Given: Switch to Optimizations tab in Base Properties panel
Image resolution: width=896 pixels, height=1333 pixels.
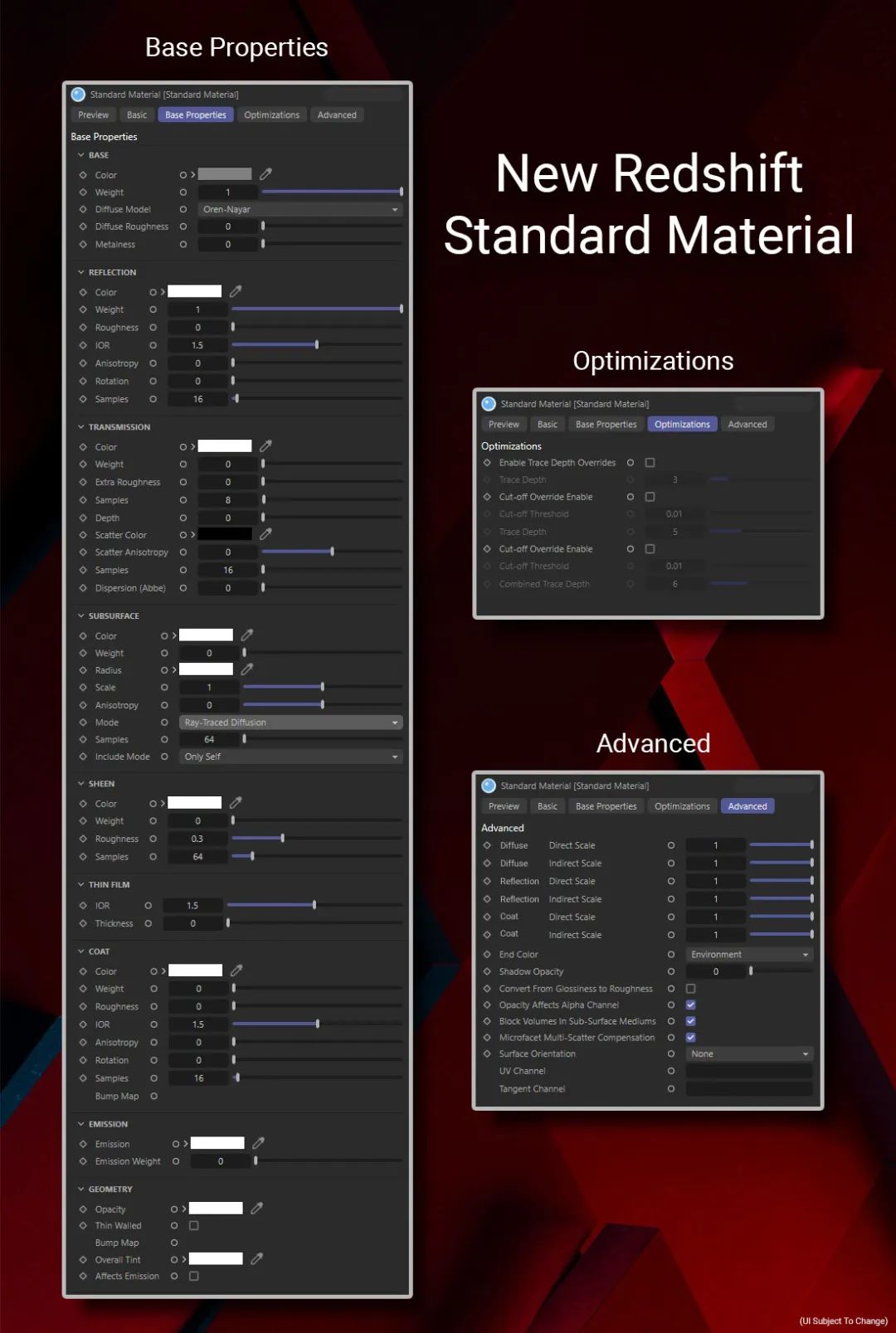Looking at the screenshot, I should [x=271, y=115].
